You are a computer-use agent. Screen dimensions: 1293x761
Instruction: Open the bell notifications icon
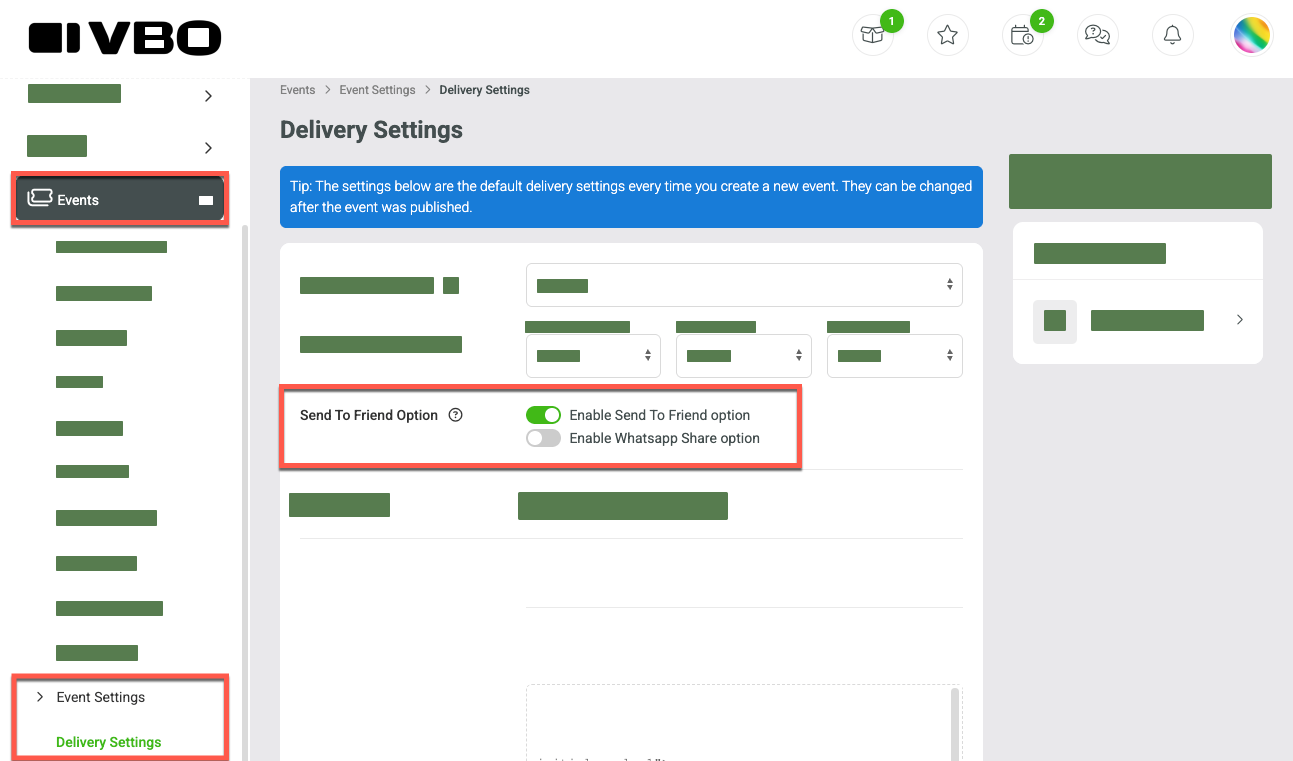tap(1173, 36)
